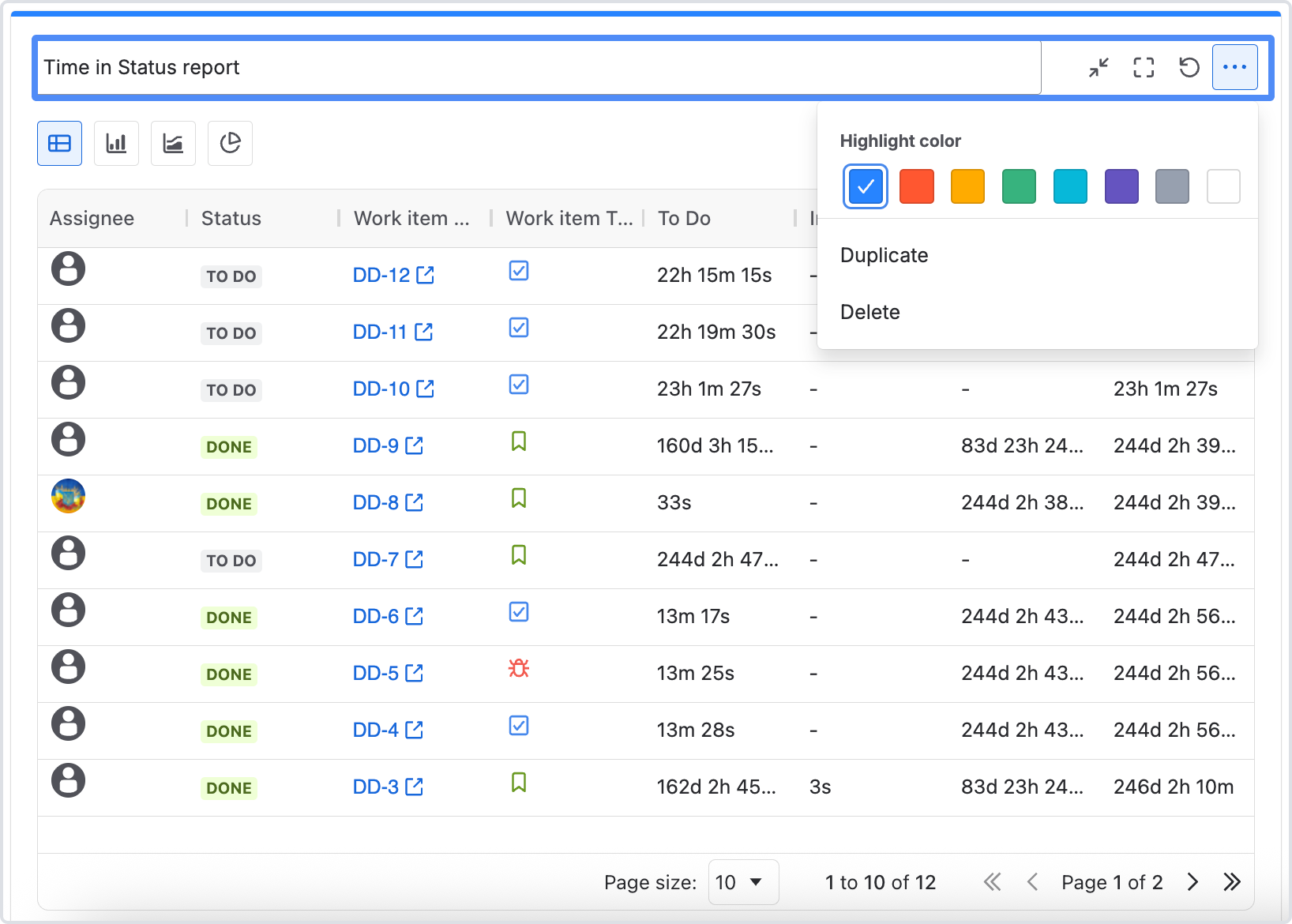This screenshot has width=1292, height=924.
Task: Switch to area chart view
Action: [x=173, y=144]
